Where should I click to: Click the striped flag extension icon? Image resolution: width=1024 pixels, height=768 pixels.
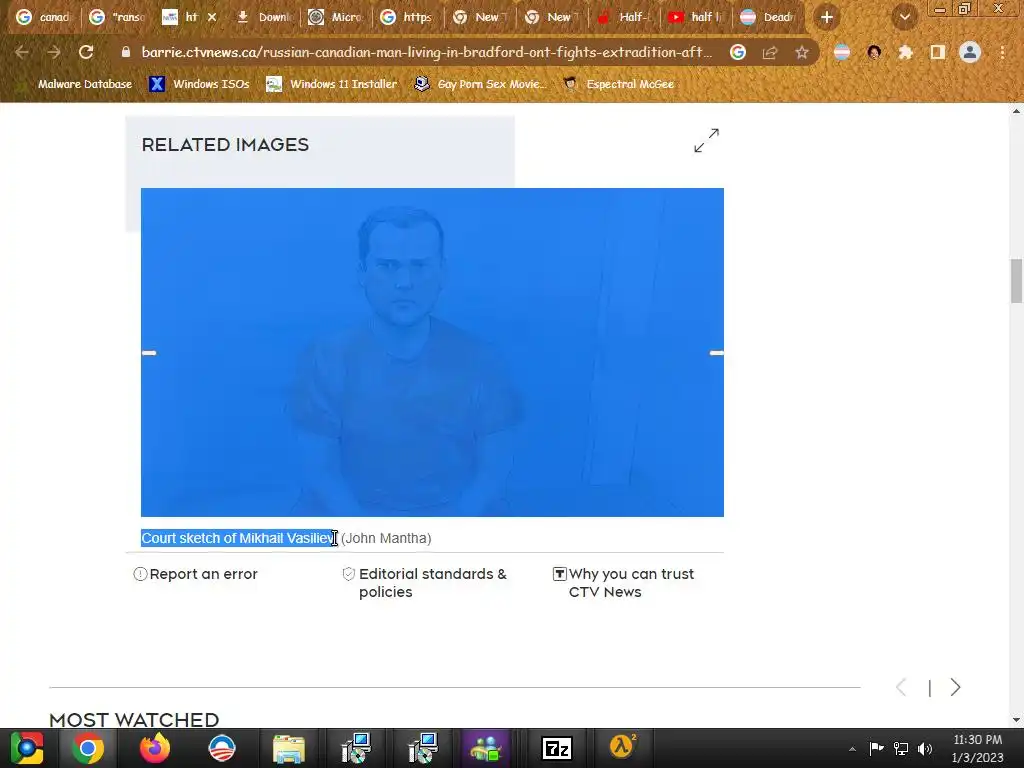tap(842, 52)
